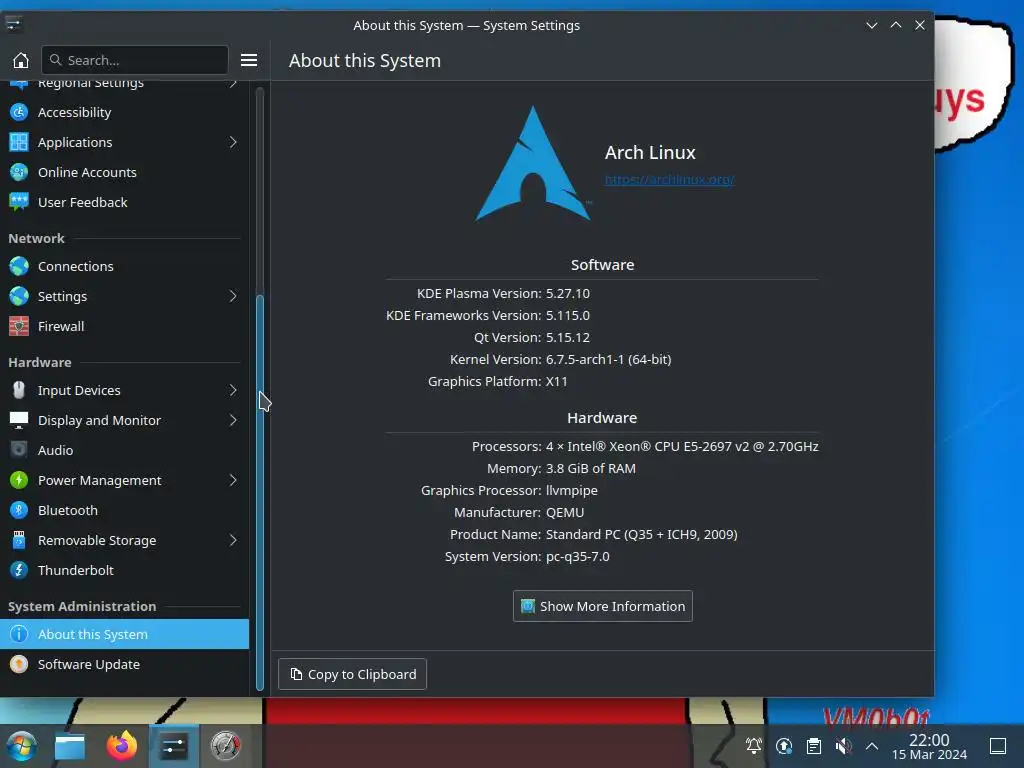Expand the Display and Monitor chevron
Image resolution: width=1024 pixels, height=768 pixels.
click(233, 421)
